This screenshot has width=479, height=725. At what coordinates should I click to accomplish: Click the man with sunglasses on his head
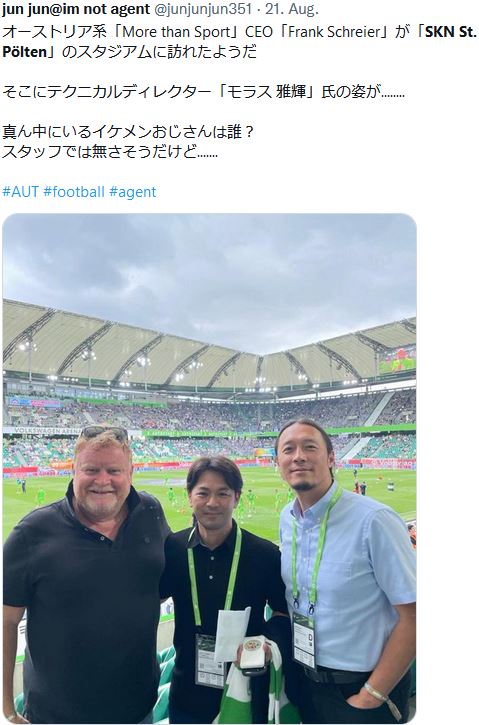86,573
